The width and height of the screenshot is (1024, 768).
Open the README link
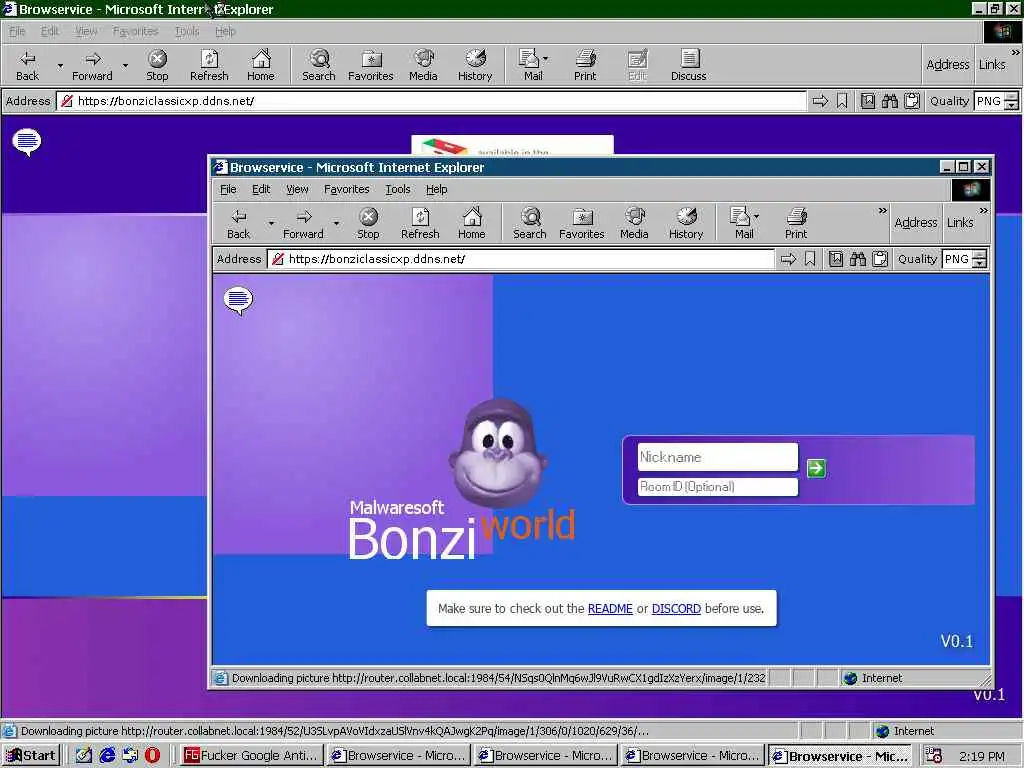coord(610,609)
